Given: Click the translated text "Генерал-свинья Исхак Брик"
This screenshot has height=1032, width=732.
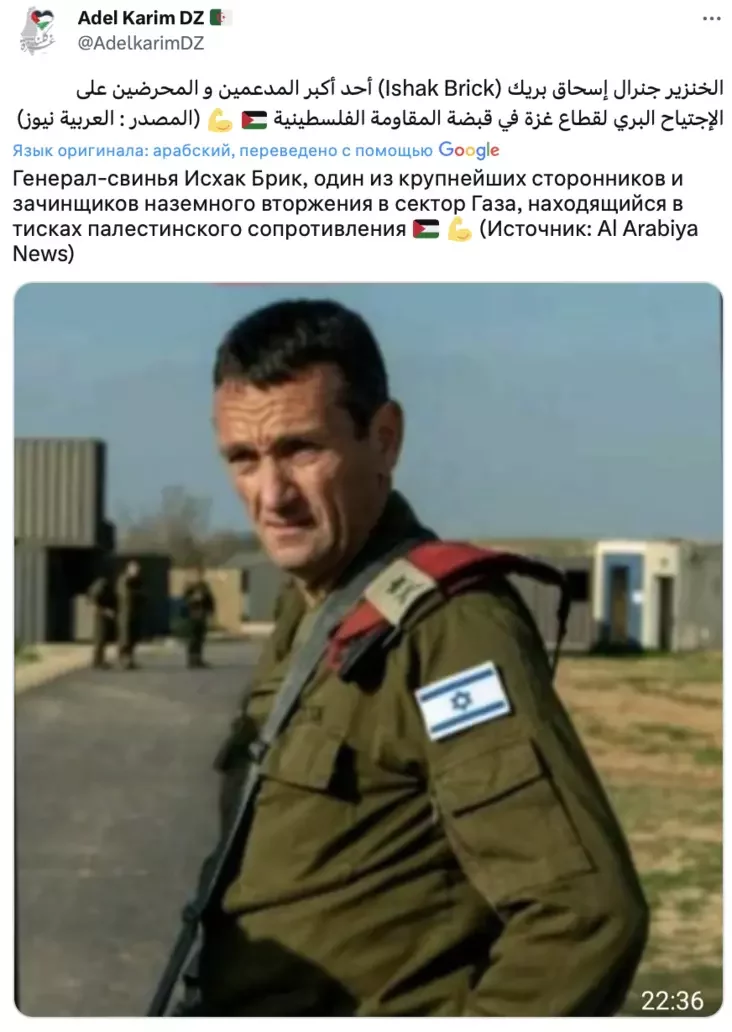Looking at the screenshot, I should pos(156,178).
